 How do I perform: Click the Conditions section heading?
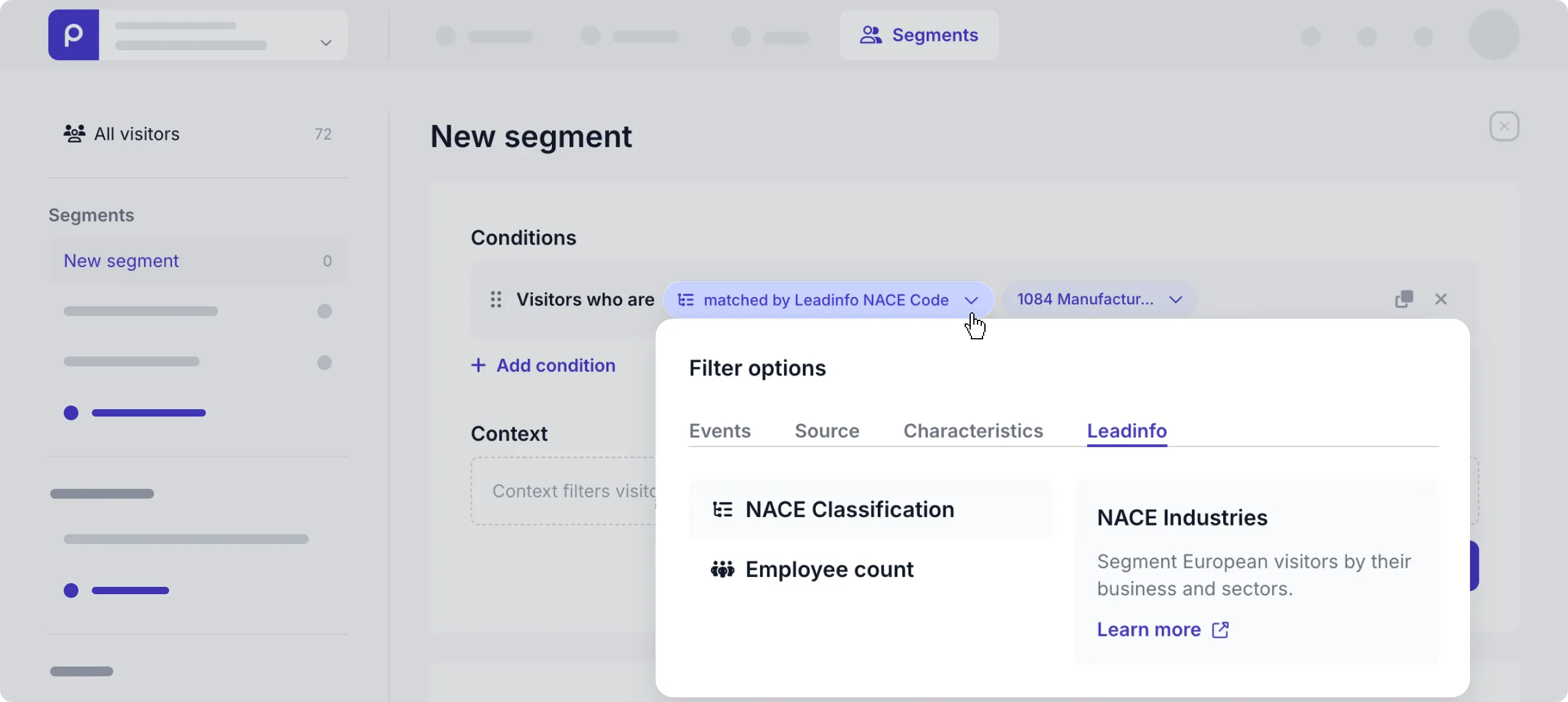tap(523, 238)
